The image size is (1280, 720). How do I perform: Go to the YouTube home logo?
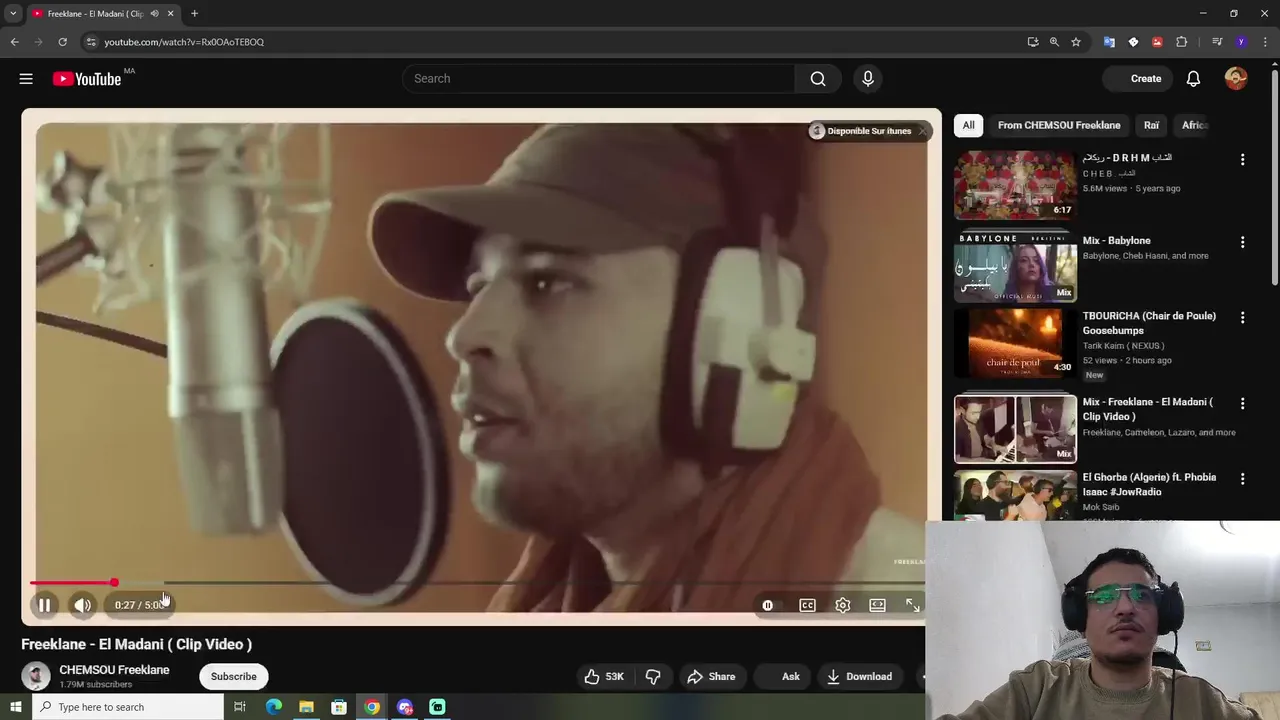click(x=87, y=79)
